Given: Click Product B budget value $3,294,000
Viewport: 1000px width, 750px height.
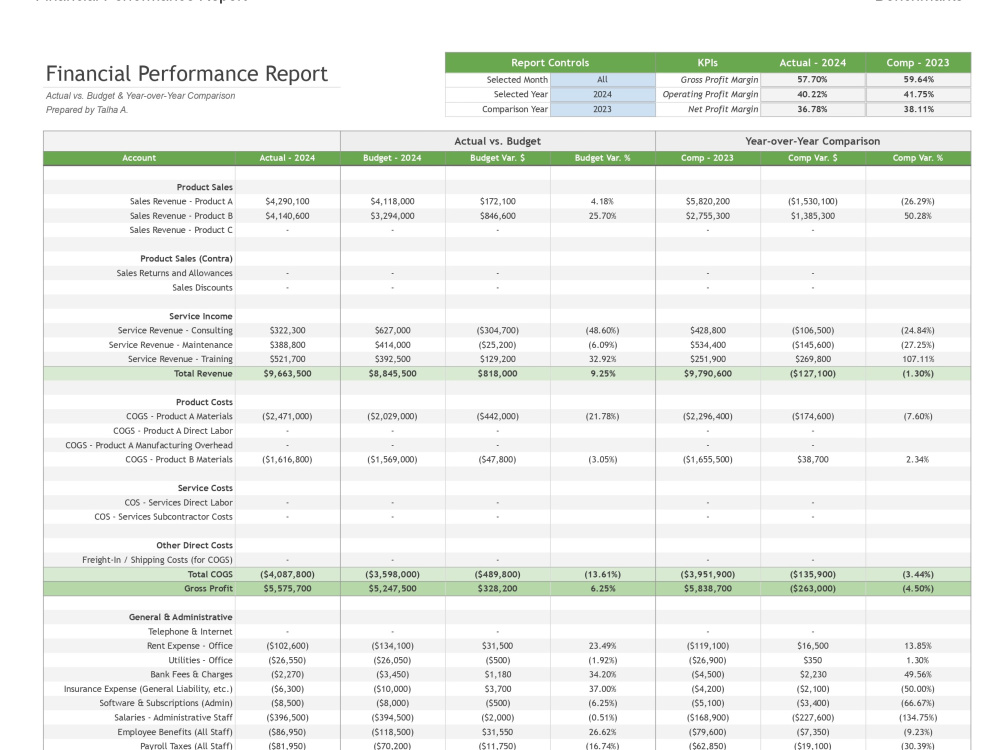Looking at the screenshot, I should click(392, 216).
